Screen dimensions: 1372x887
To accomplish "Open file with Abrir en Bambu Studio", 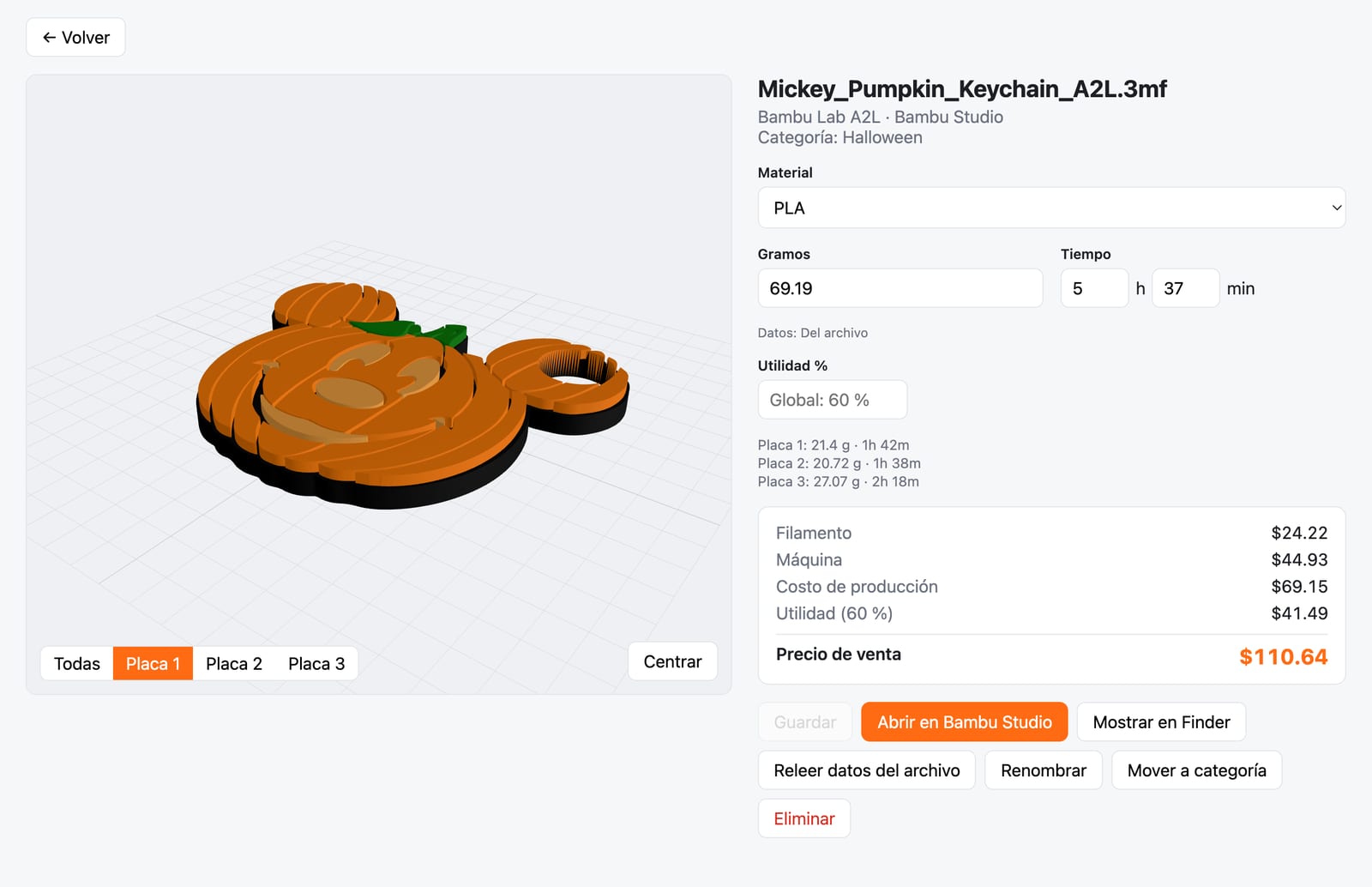I will click(965, 722).
